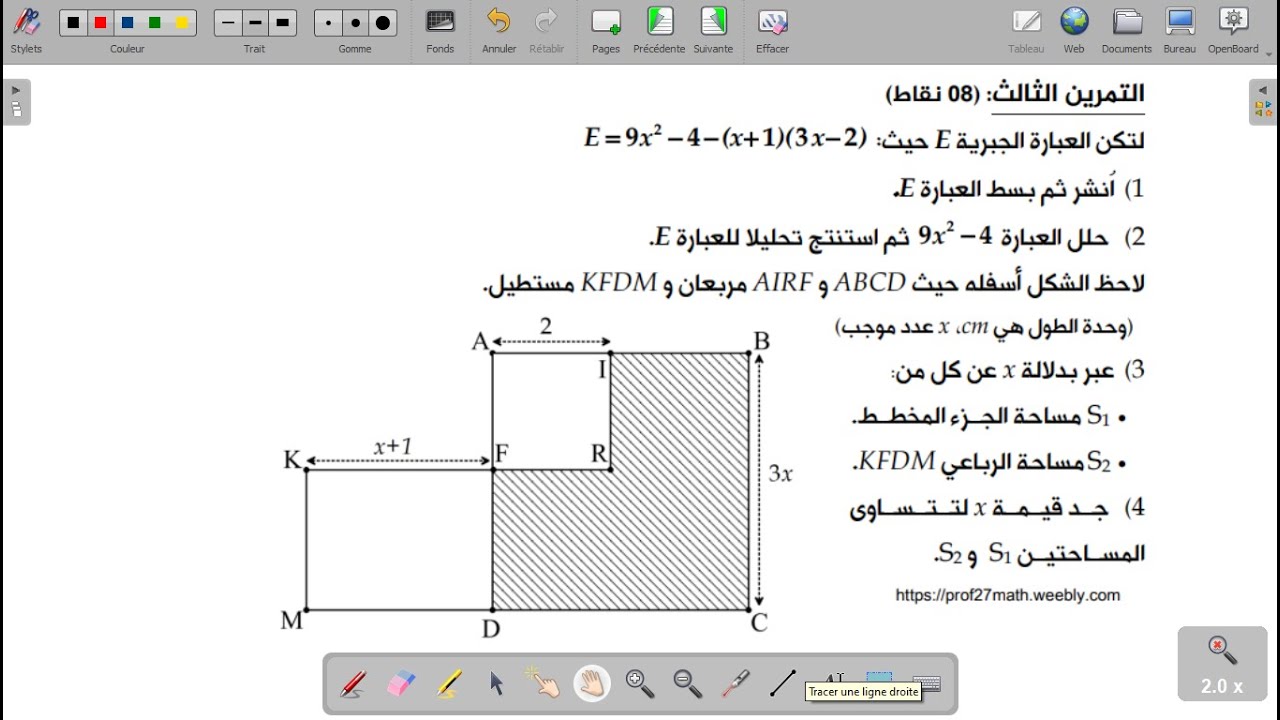Click the Rétablir redo button
Viewport: 1280px width, 720px height.
pos(546,30)
